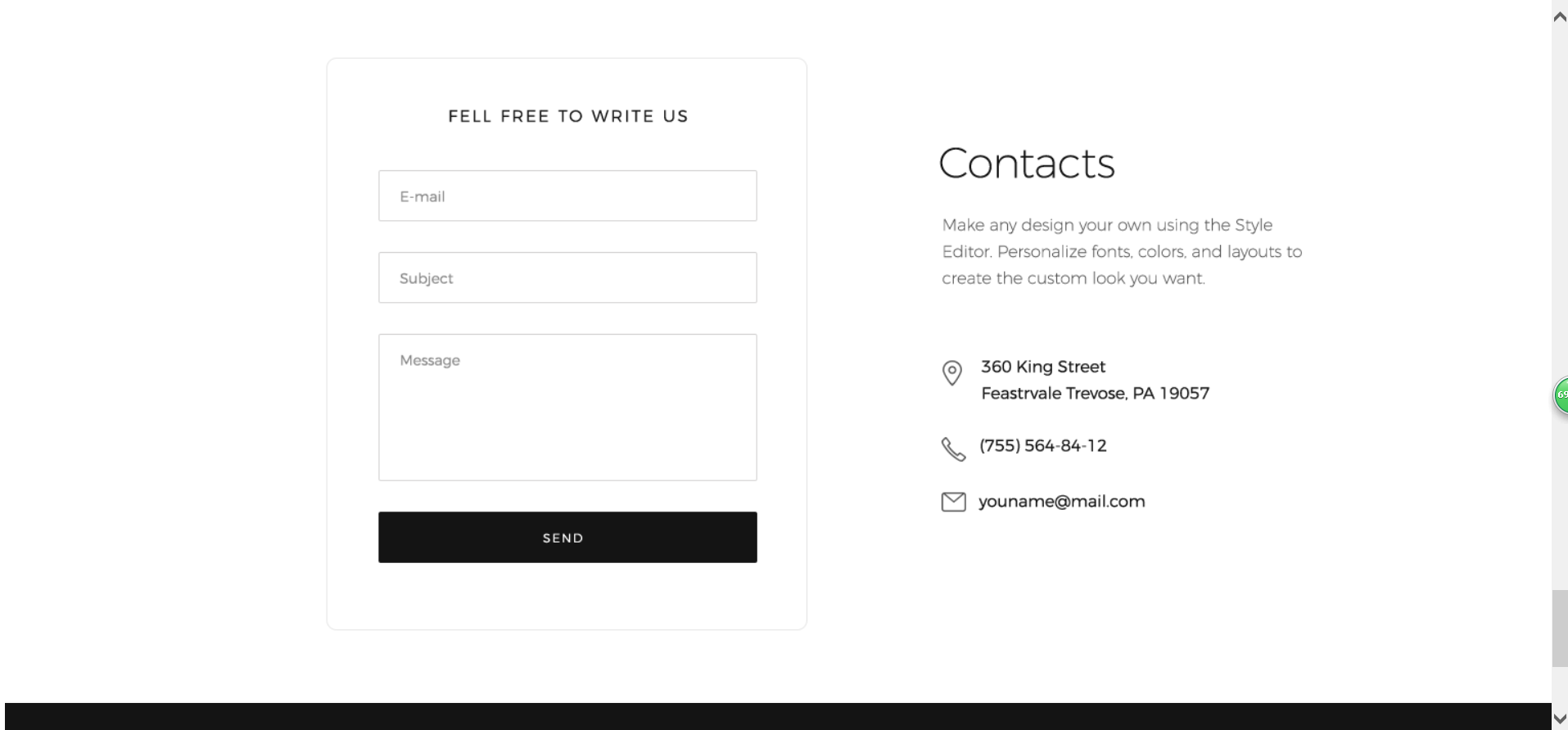Image resolution: width=1568 pixels, height=730 pixels.
Task: Click the black footer bar
Action: point(778,716)
